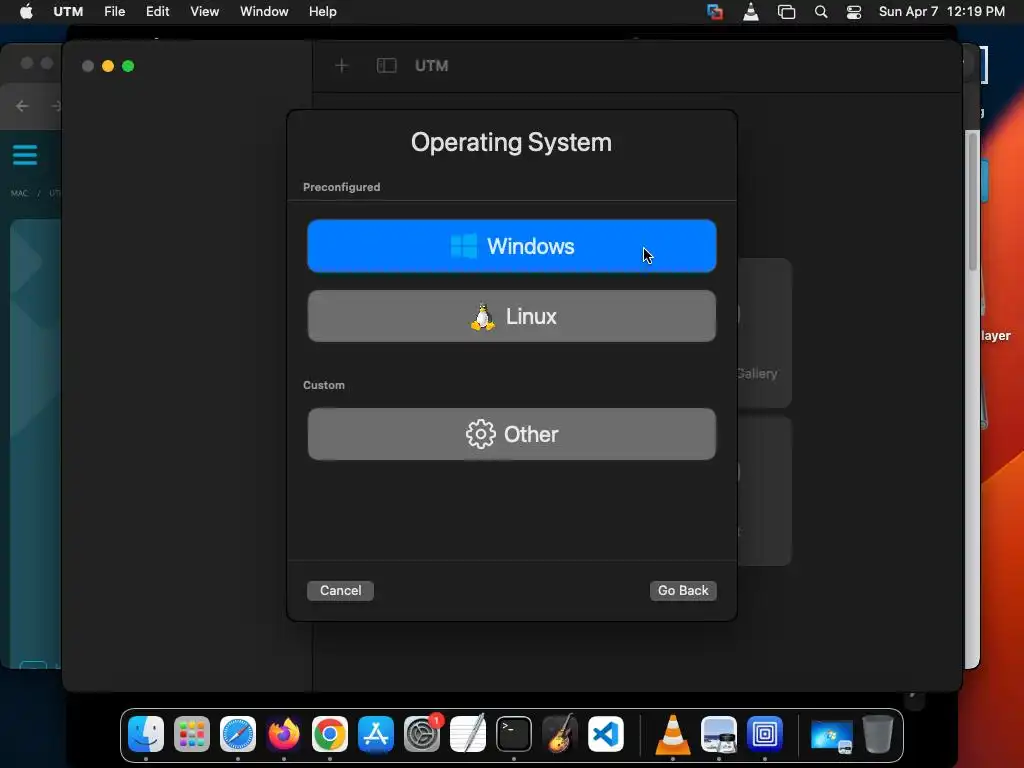The width and height of the screenshot is (1024, 768).
Task: Launch VLC from the Dock
Action: click(673, 734)
